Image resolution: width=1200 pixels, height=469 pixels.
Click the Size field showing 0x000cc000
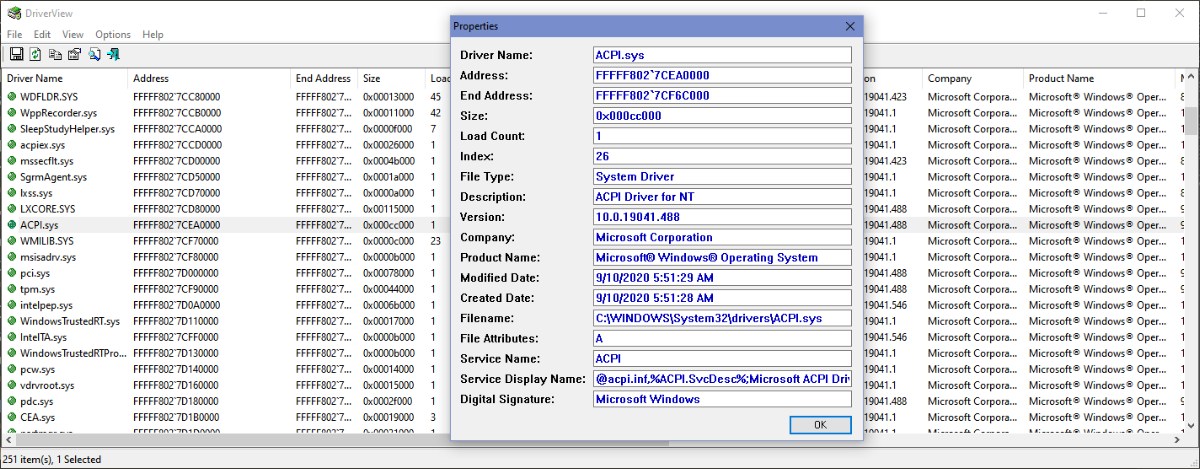click(x=722, y=115)
